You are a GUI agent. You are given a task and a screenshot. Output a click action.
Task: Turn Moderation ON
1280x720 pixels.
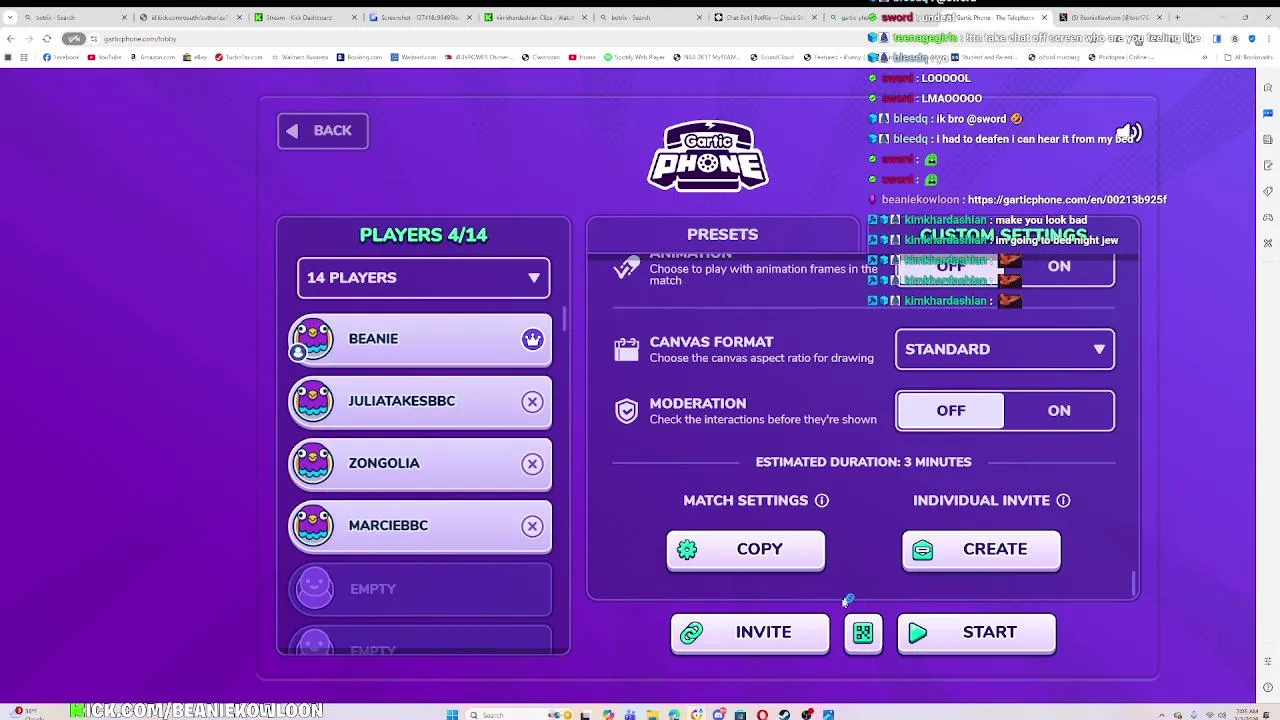point(1059,411)
